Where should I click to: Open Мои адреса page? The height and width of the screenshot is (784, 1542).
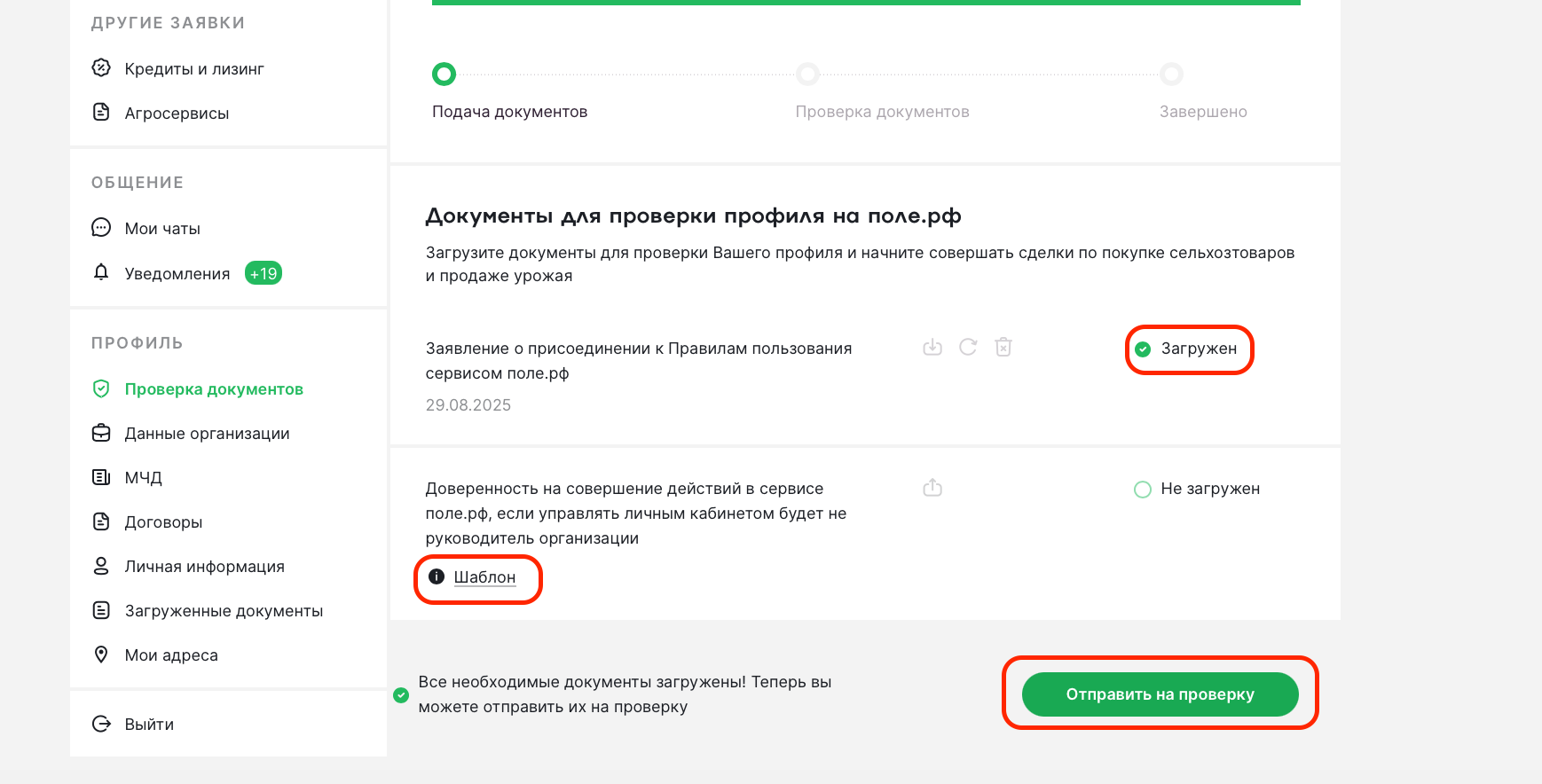[x=171, y=655]
